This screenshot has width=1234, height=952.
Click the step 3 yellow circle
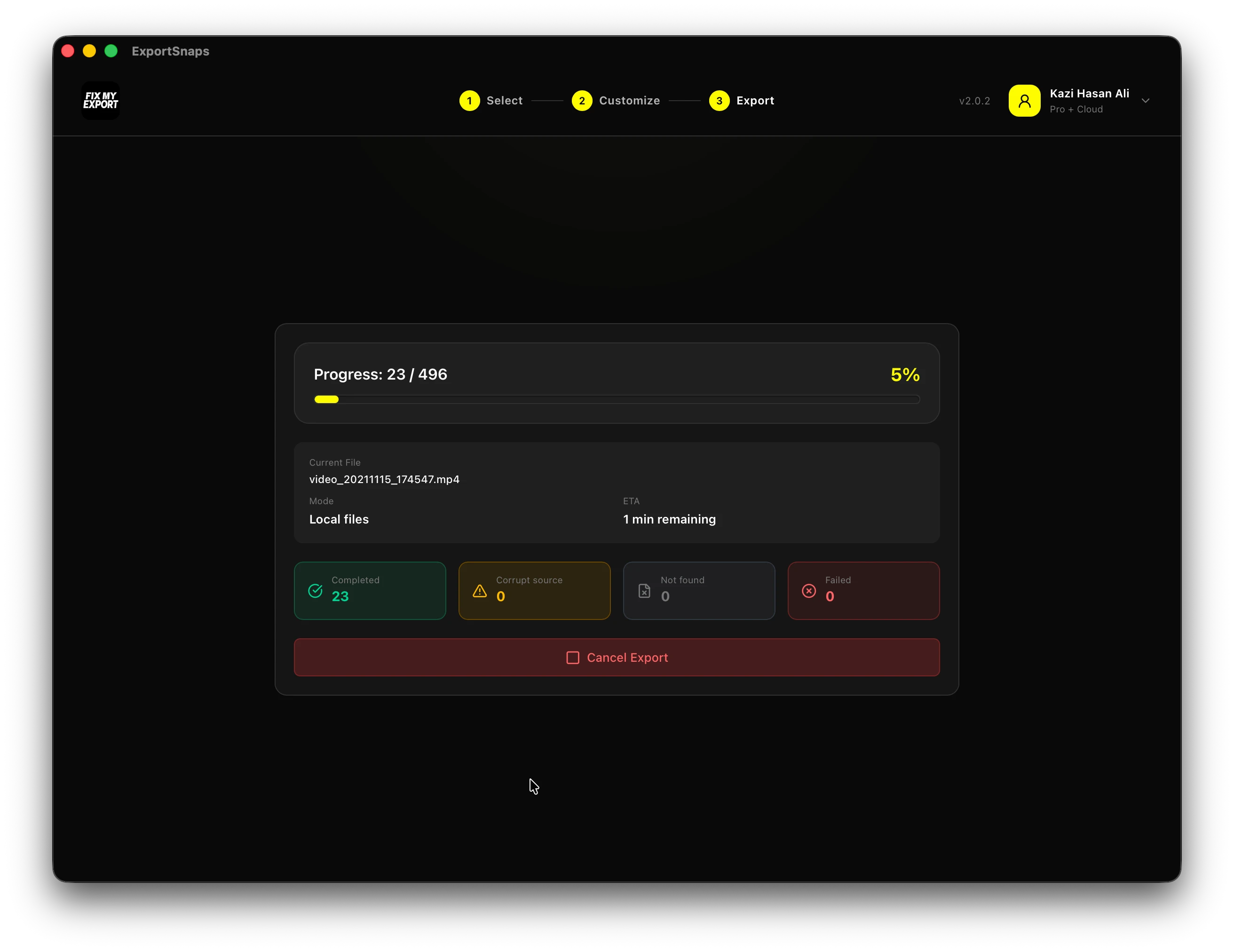tap(719, 101)
